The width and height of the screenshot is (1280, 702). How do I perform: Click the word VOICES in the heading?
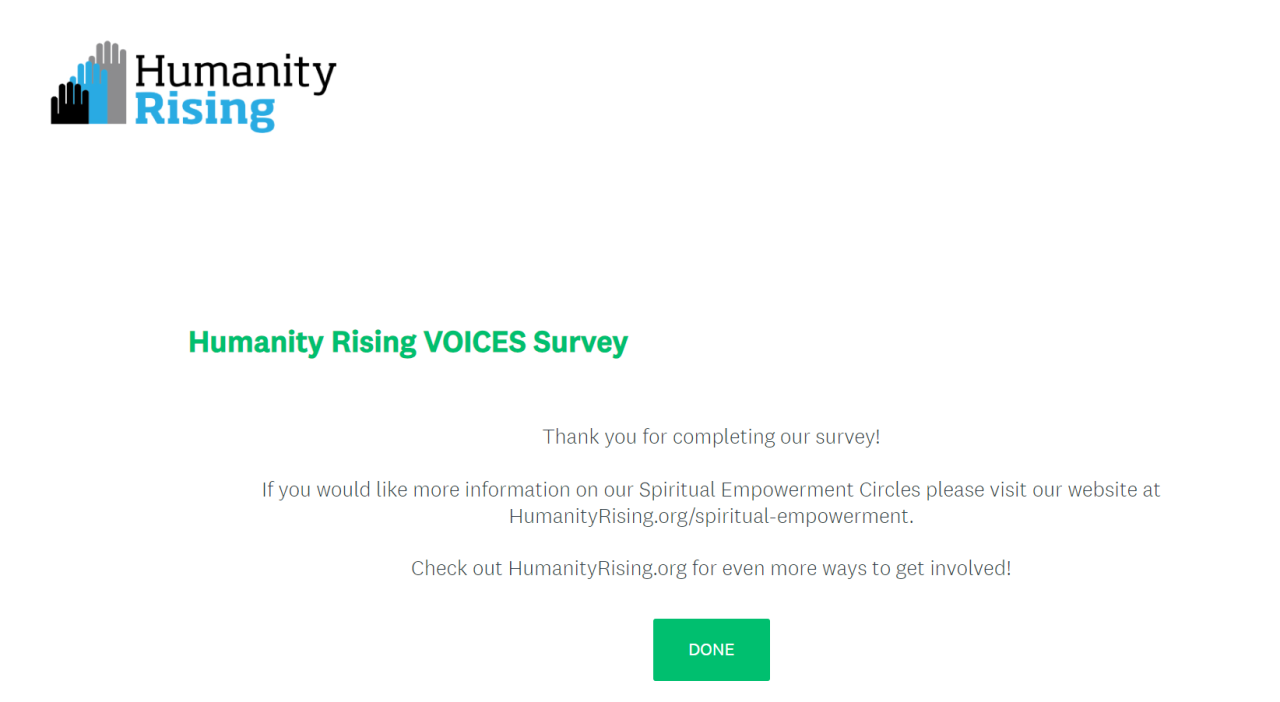coord(474,342)
